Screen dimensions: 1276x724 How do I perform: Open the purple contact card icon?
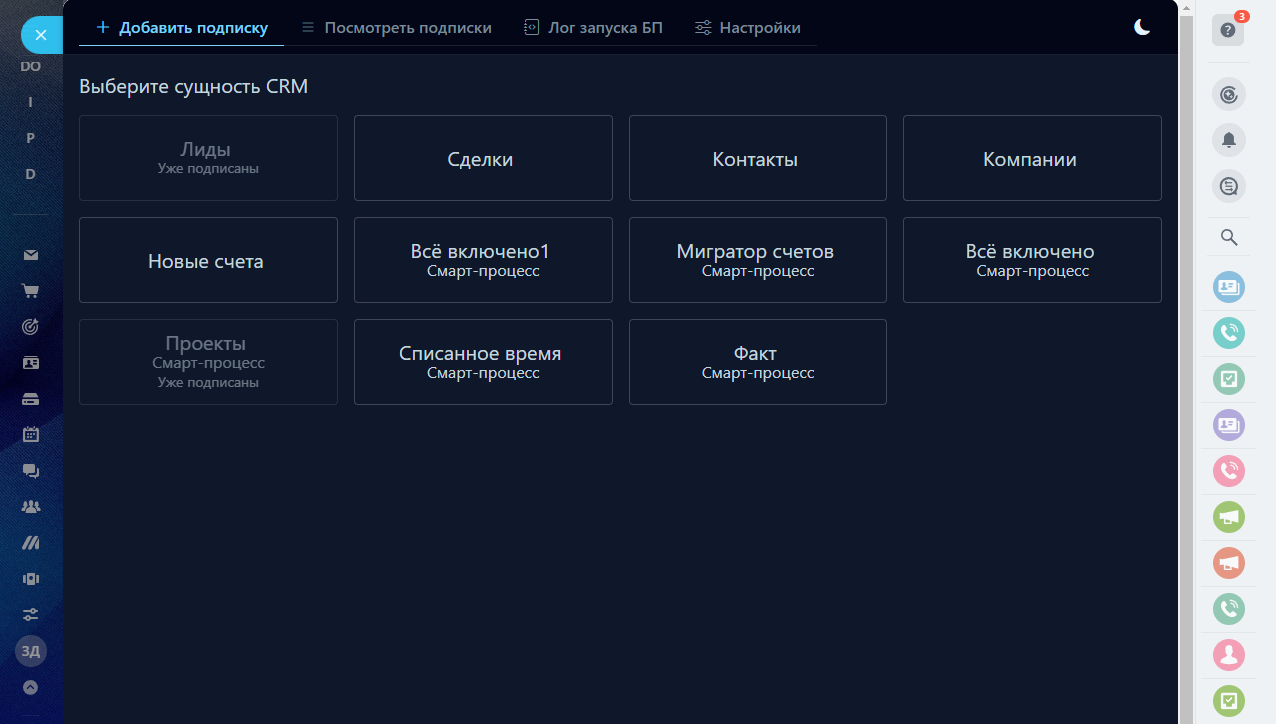(1228, 425)
